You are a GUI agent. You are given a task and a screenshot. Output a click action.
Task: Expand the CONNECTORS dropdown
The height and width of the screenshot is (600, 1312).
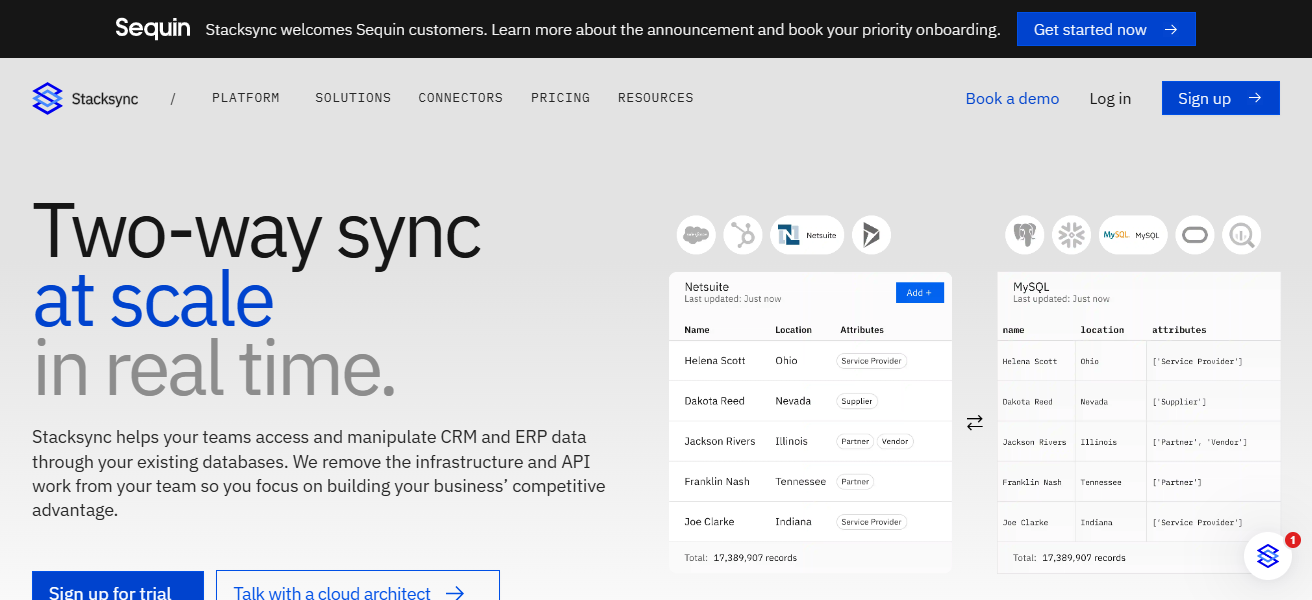pos(460,97)
